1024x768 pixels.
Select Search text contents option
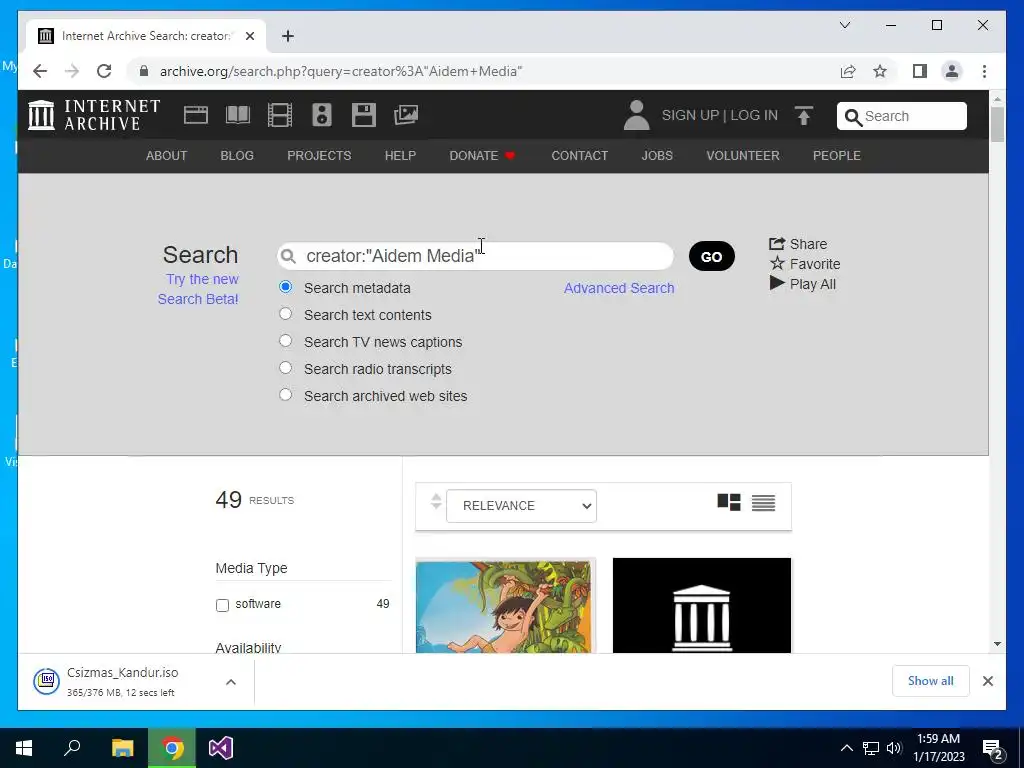[x=285, y=313]
